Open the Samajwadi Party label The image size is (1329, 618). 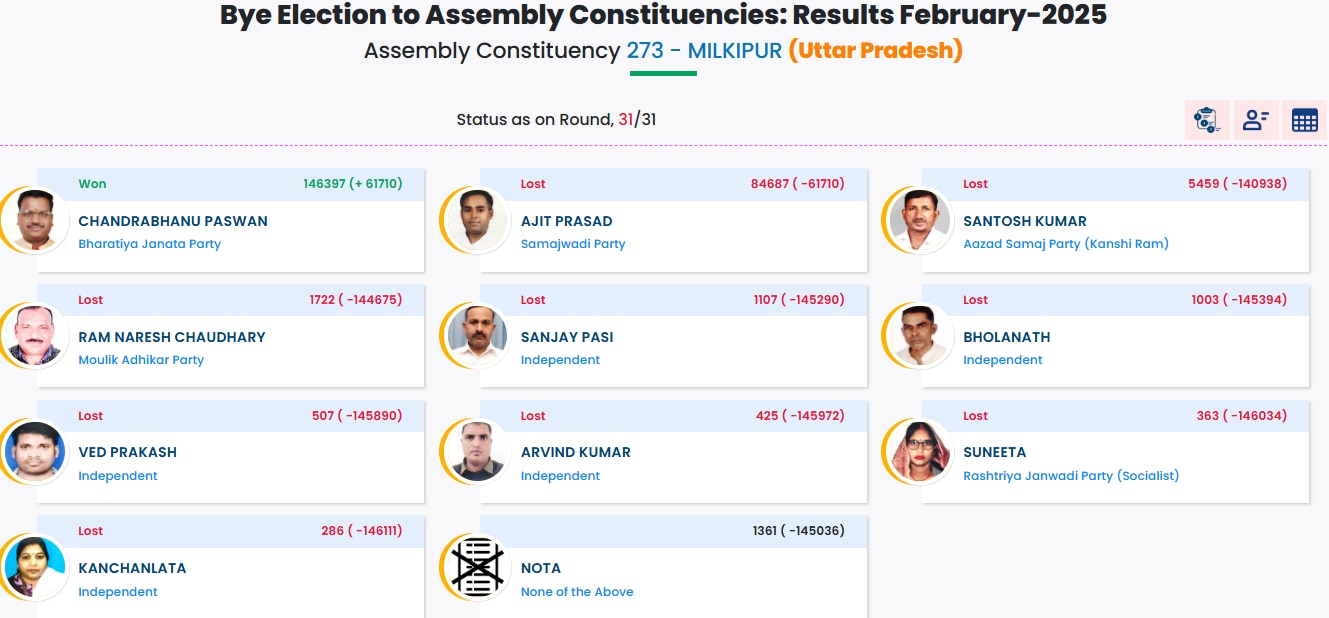[x=573, y=244]
